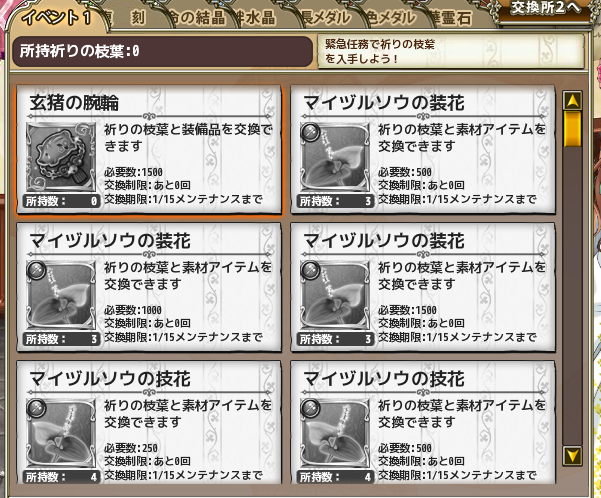Image resolution: width=601 pixels, height=498 pixels.
Task: Click the empty scrollbar track below the thumb
Action: (573, 295)
